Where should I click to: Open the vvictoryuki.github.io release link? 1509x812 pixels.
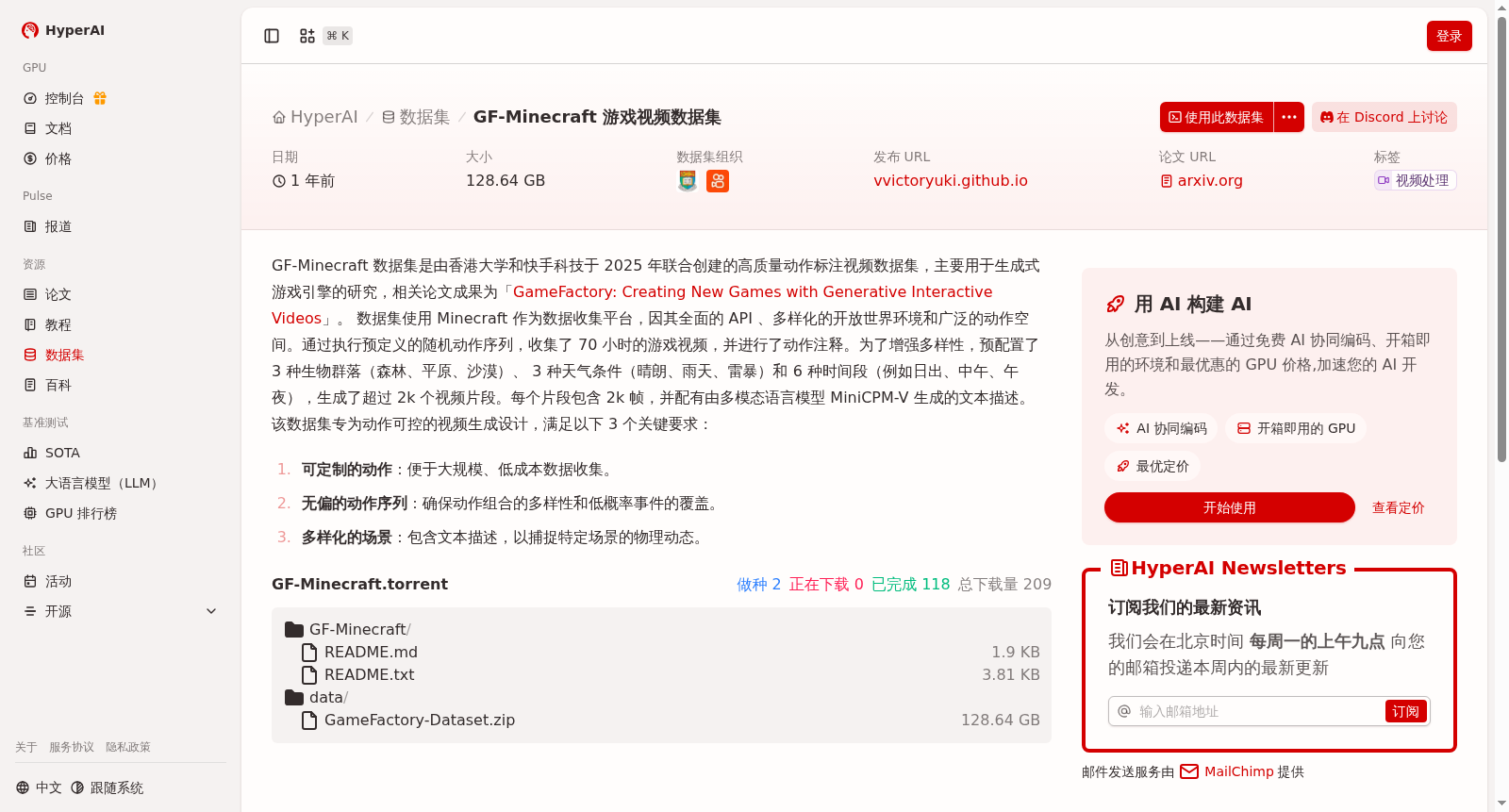pyautogui.click(x=951, y=181)
